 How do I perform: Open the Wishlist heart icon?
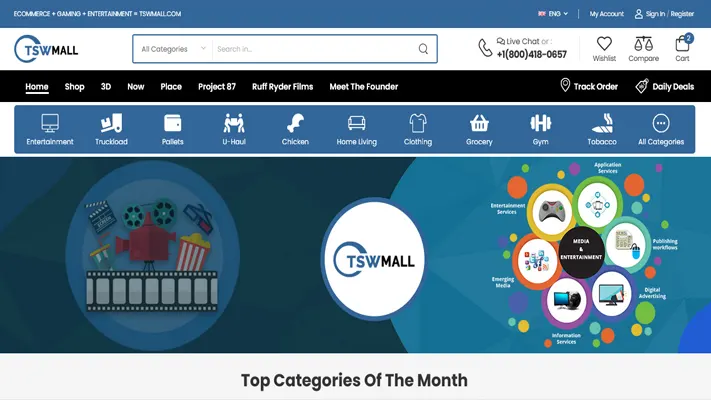[604, 44]
